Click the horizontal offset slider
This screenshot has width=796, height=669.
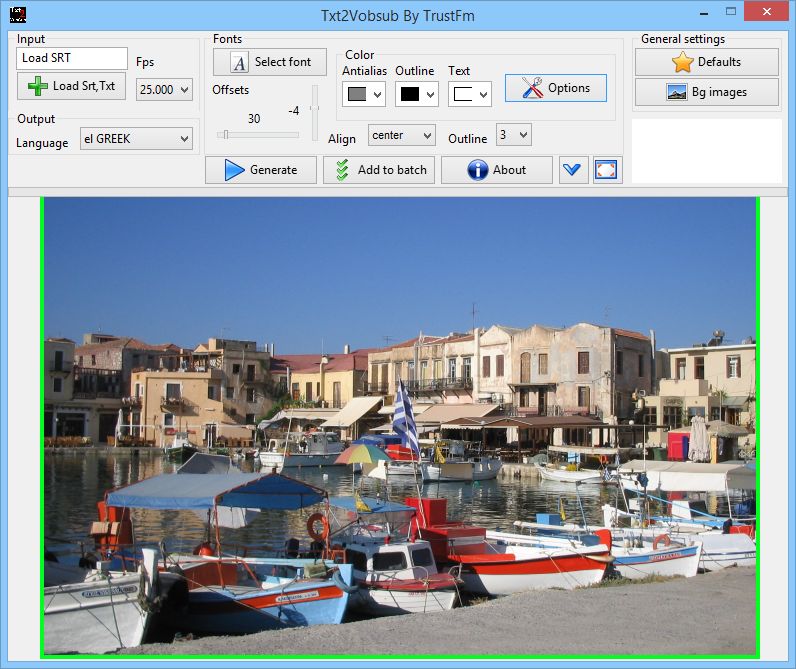pos(258,134)
